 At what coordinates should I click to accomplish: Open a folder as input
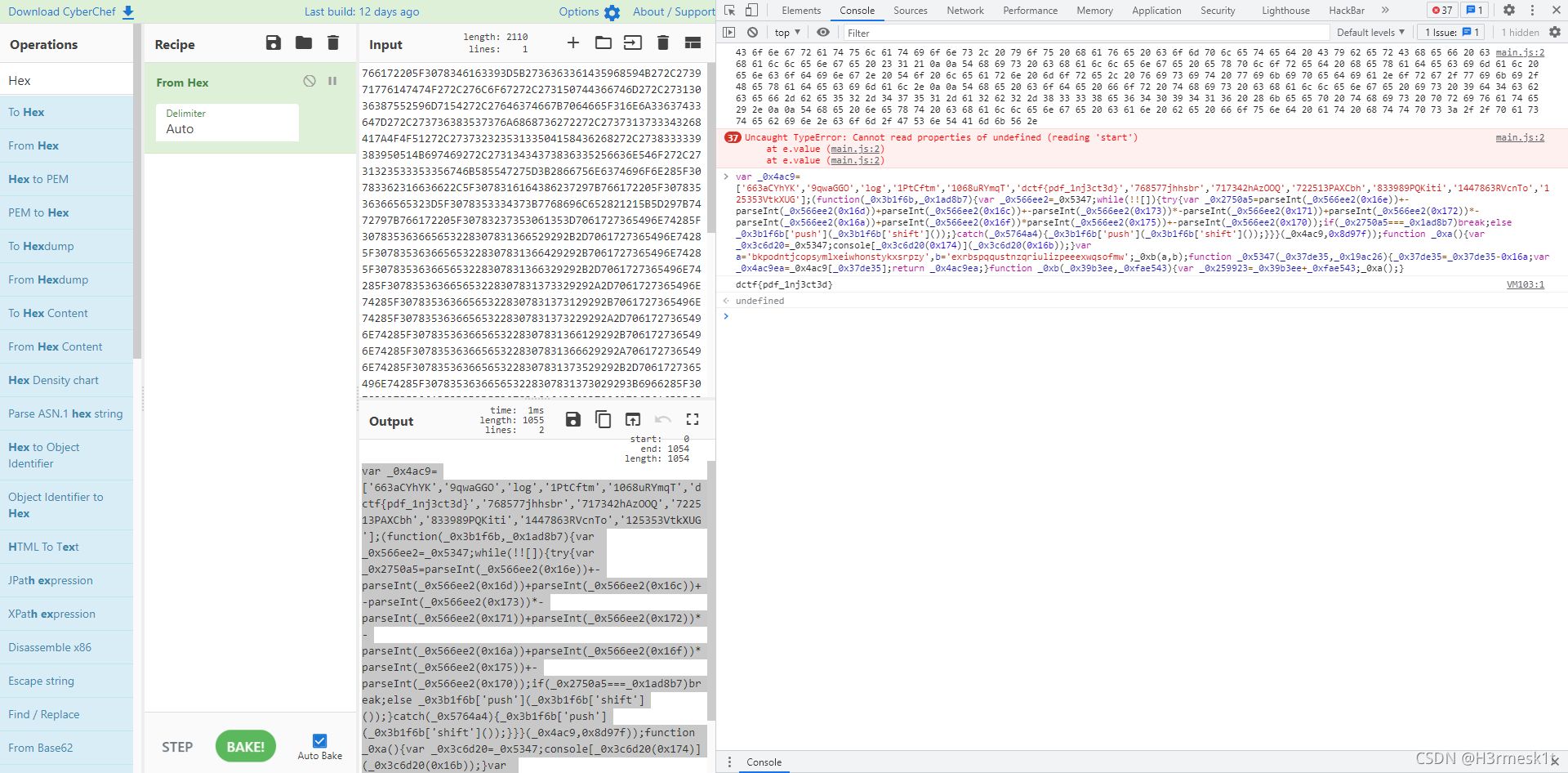pos(604,42)
